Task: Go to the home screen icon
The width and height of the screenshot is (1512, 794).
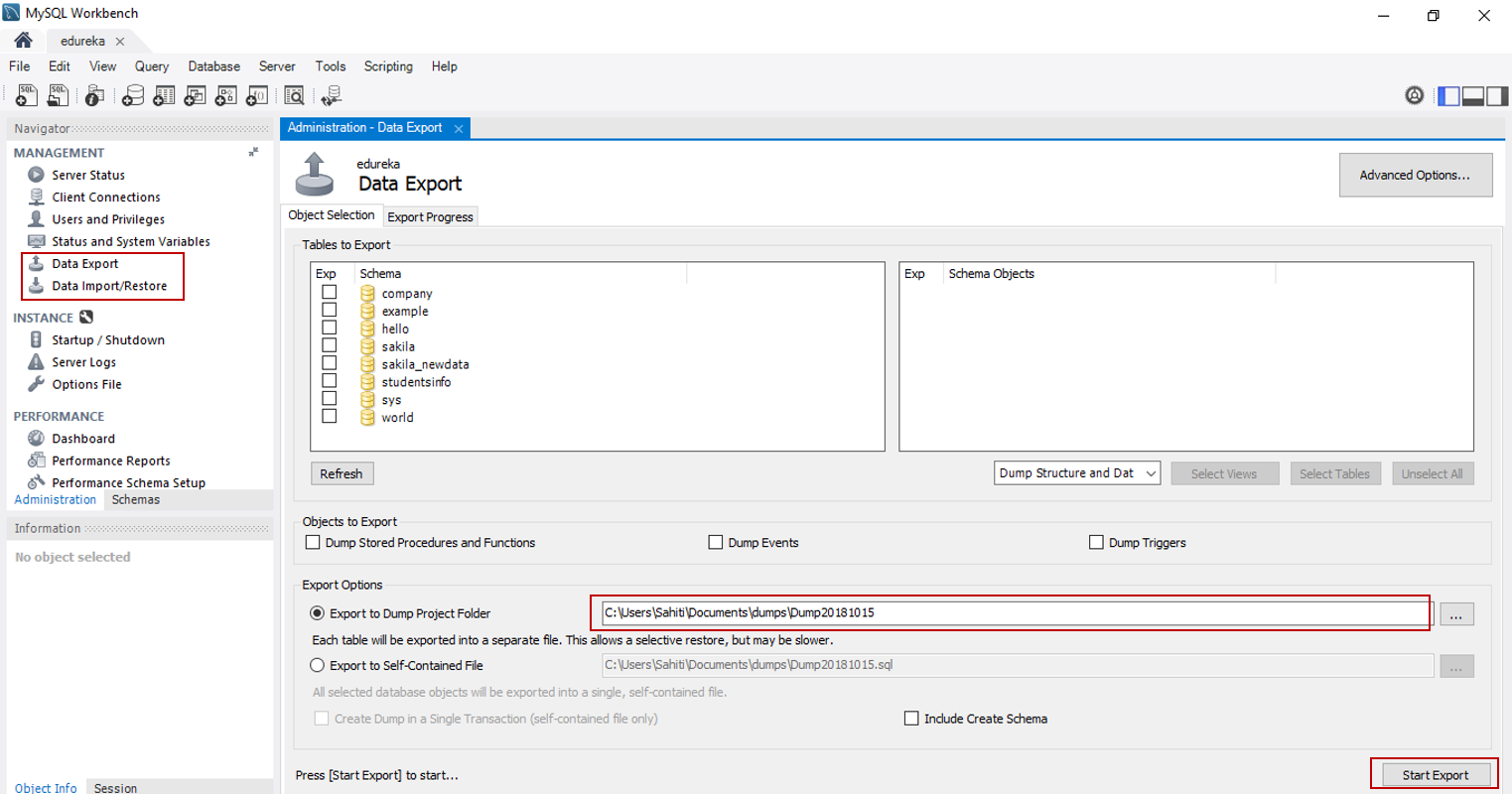Action: coord(23,40)
